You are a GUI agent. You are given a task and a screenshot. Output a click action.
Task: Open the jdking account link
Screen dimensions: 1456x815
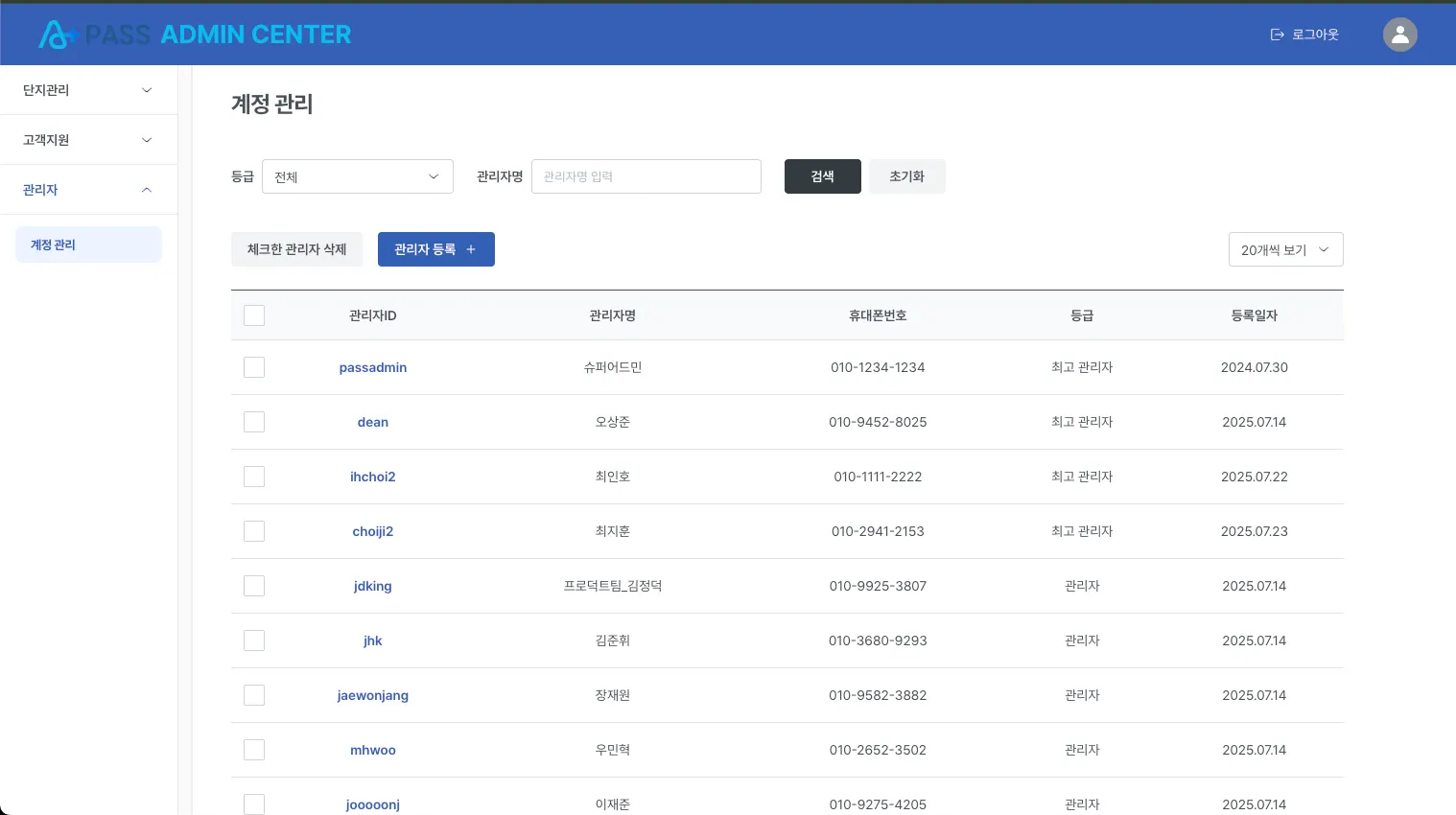(x=373, y=586)
